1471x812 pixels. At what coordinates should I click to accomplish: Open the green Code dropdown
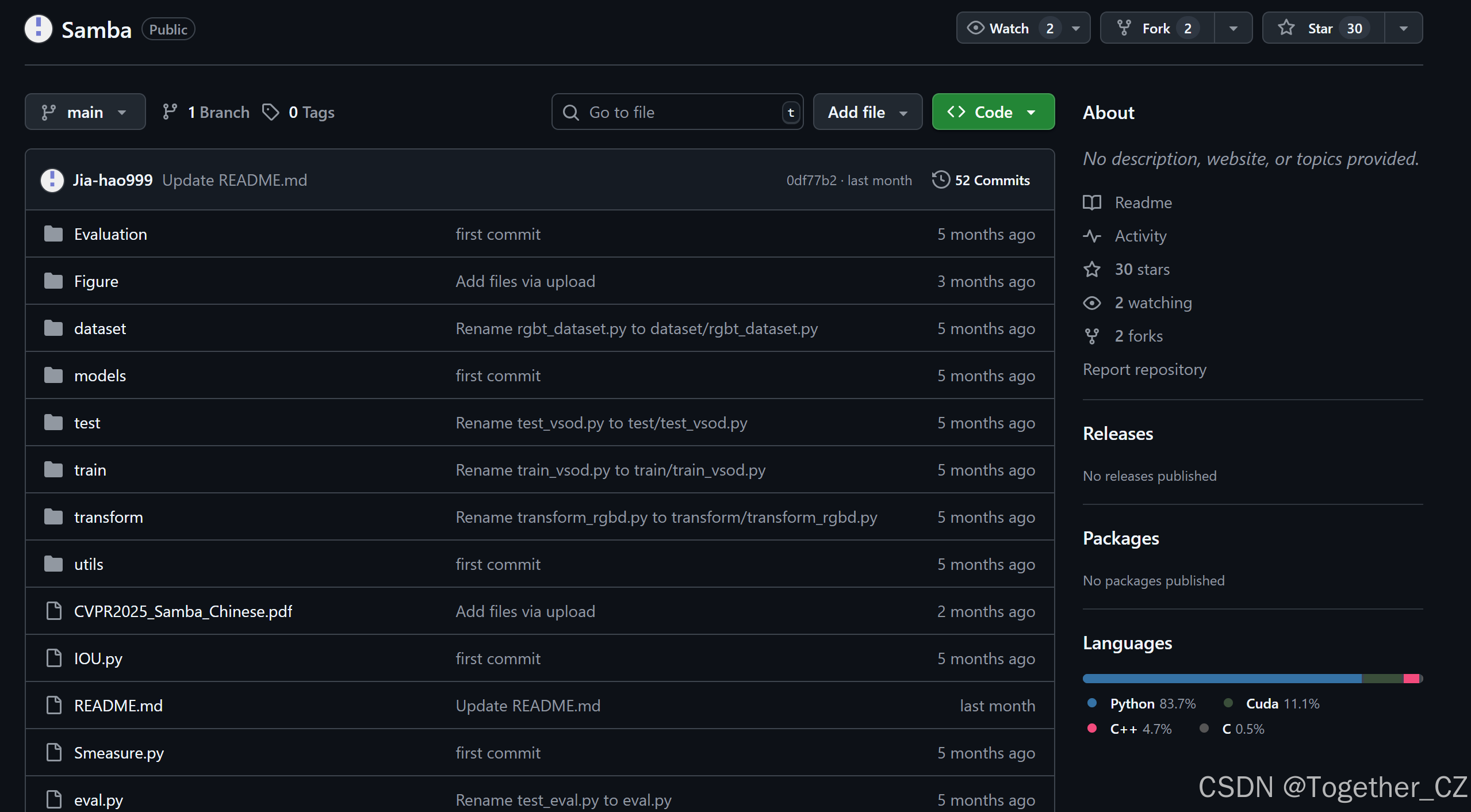(x=992, y=112)
